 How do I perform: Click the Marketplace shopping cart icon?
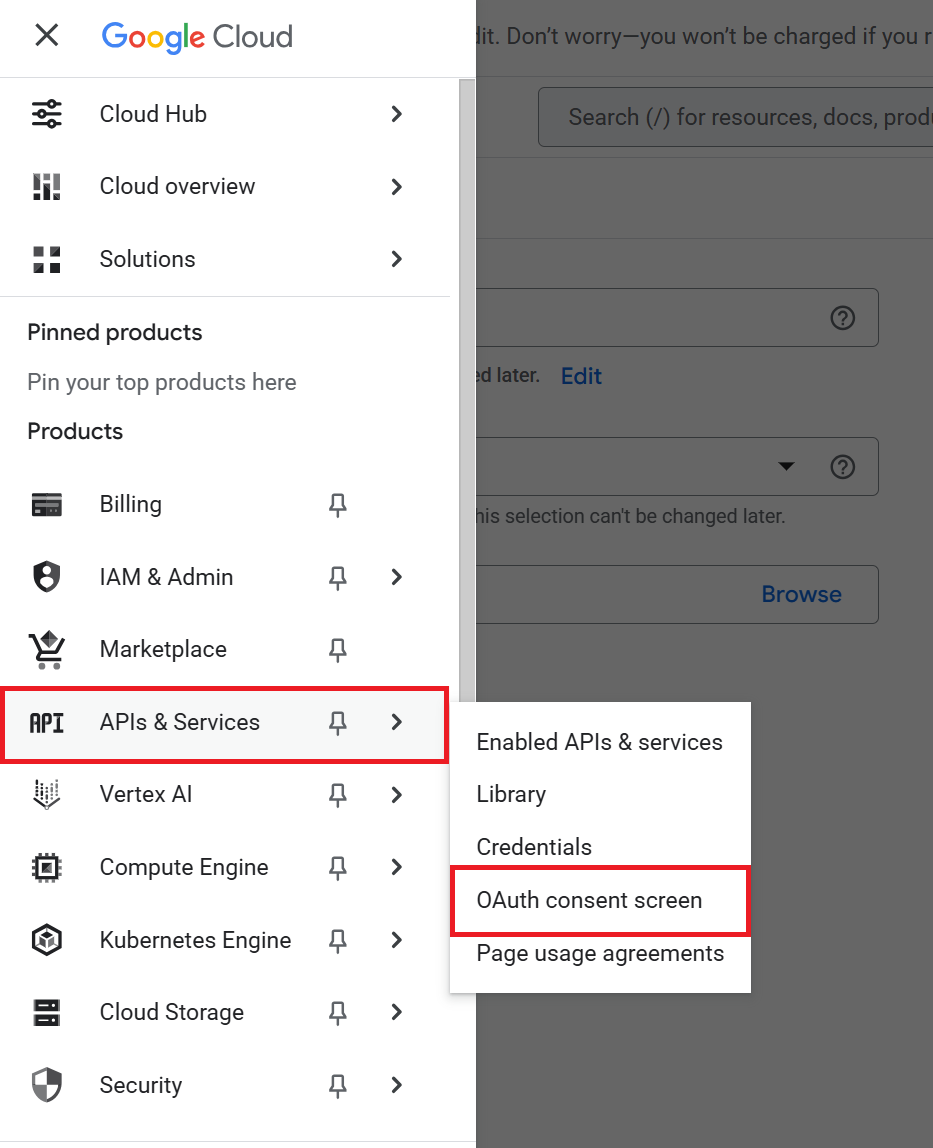[47, 650]
